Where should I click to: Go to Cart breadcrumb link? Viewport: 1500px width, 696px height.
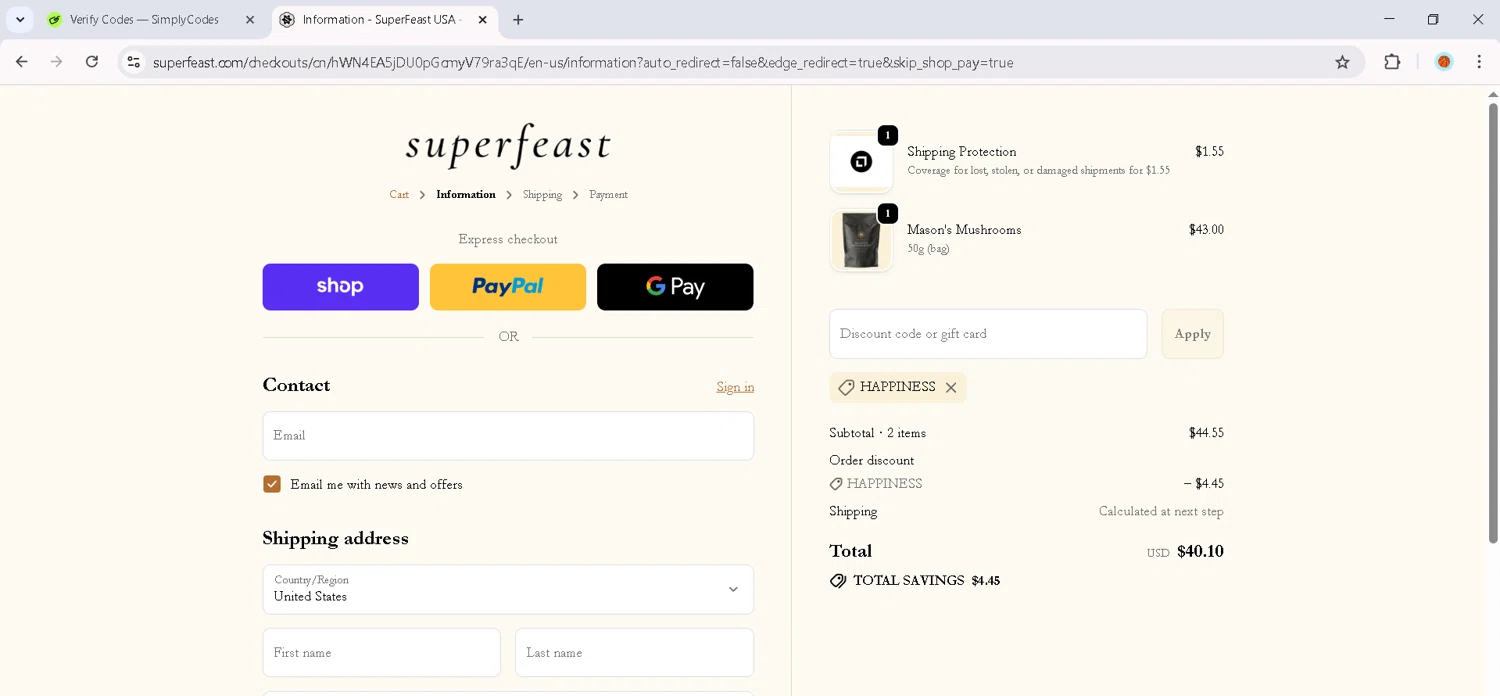(399, 195)
